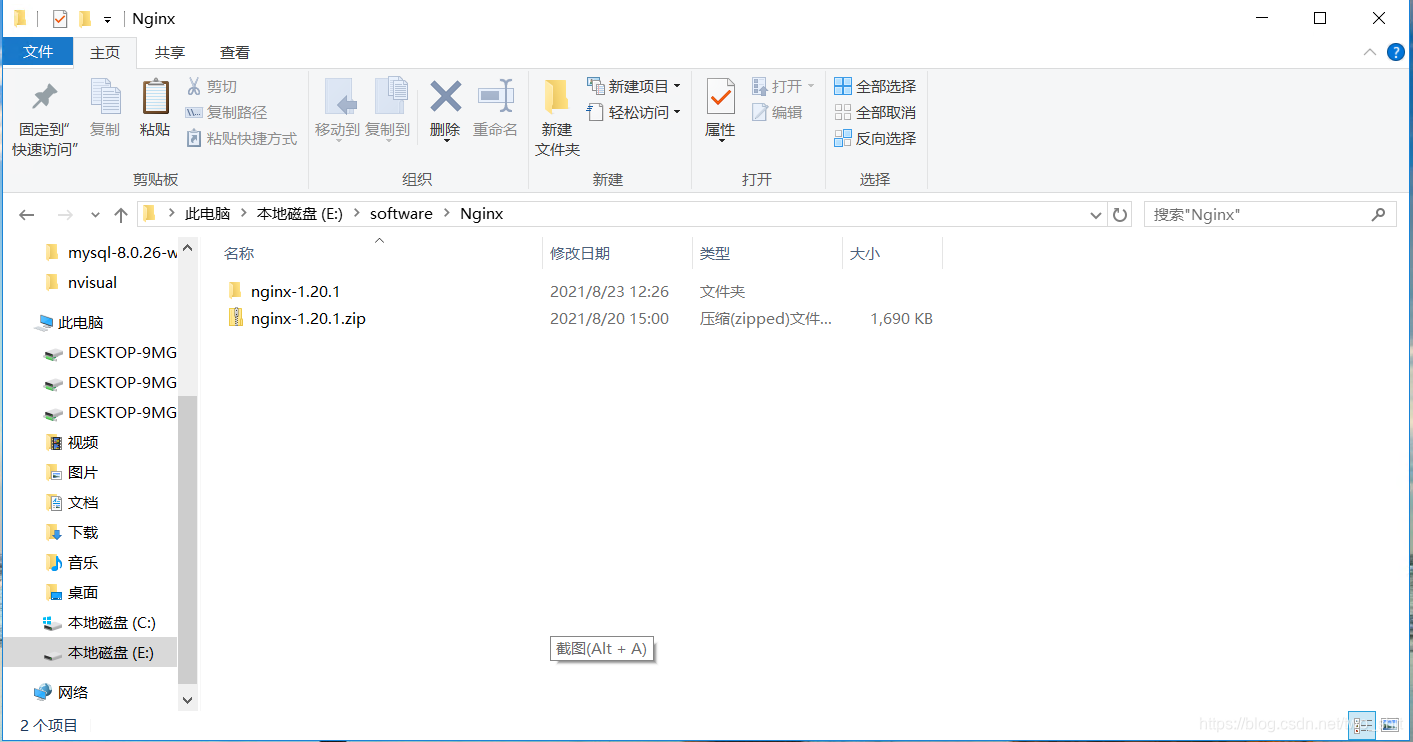
Task: Open the address bar history dropdown
Action: [x=1096, y=215]
